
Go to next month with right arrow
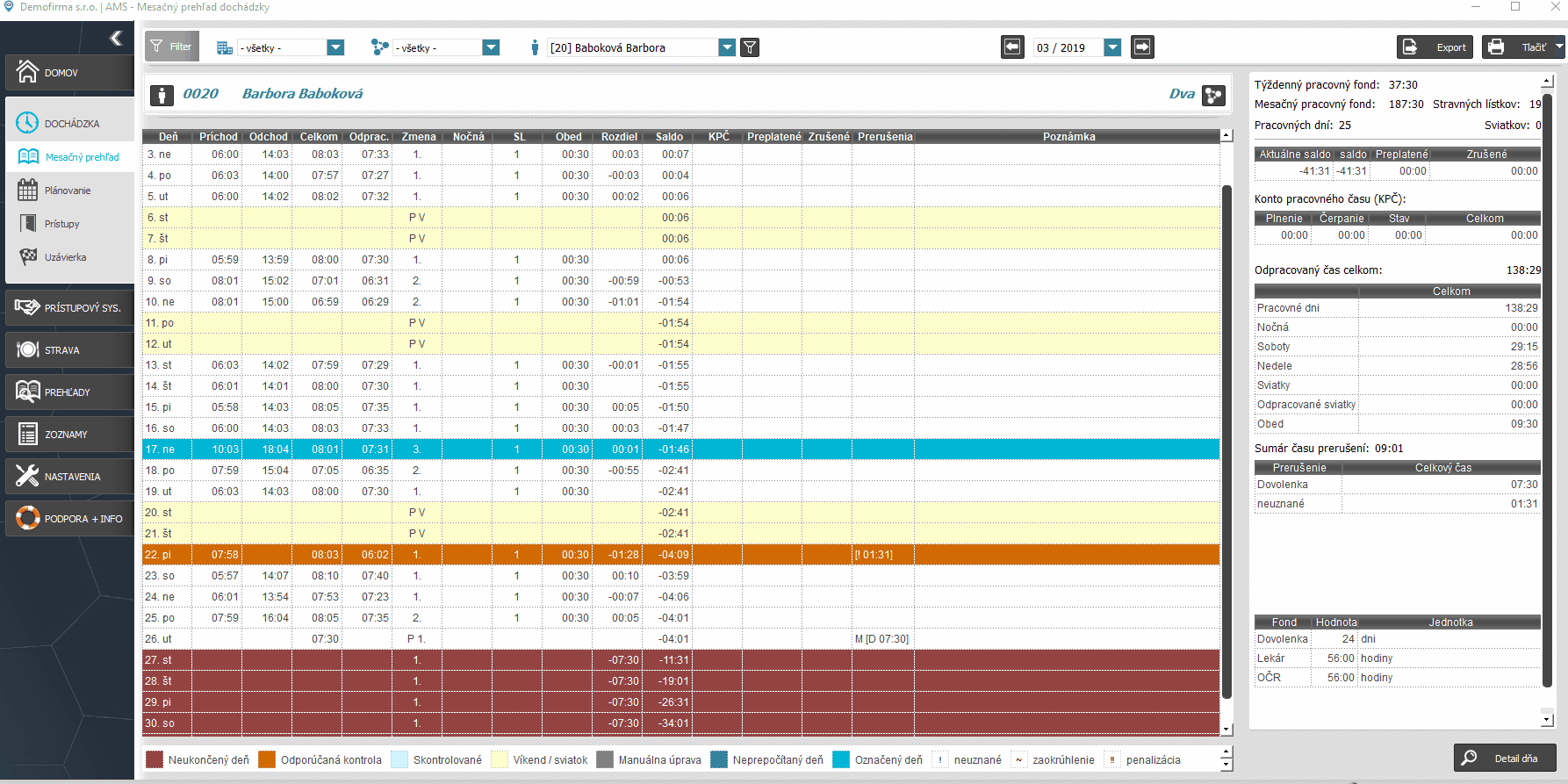pos(1142,47)
